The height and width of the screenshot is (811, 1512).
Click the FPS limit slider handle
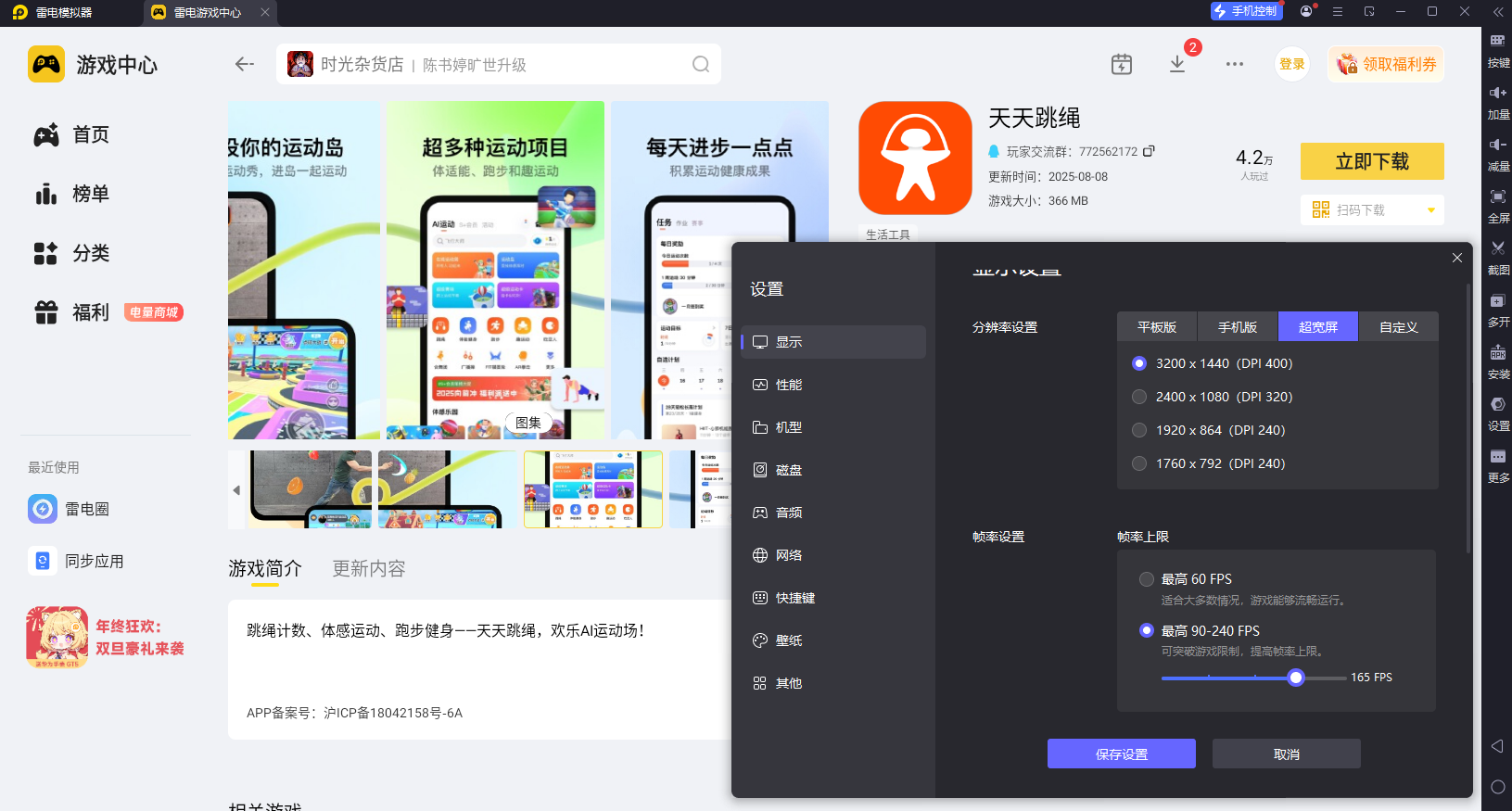[x=1296, y=678]
